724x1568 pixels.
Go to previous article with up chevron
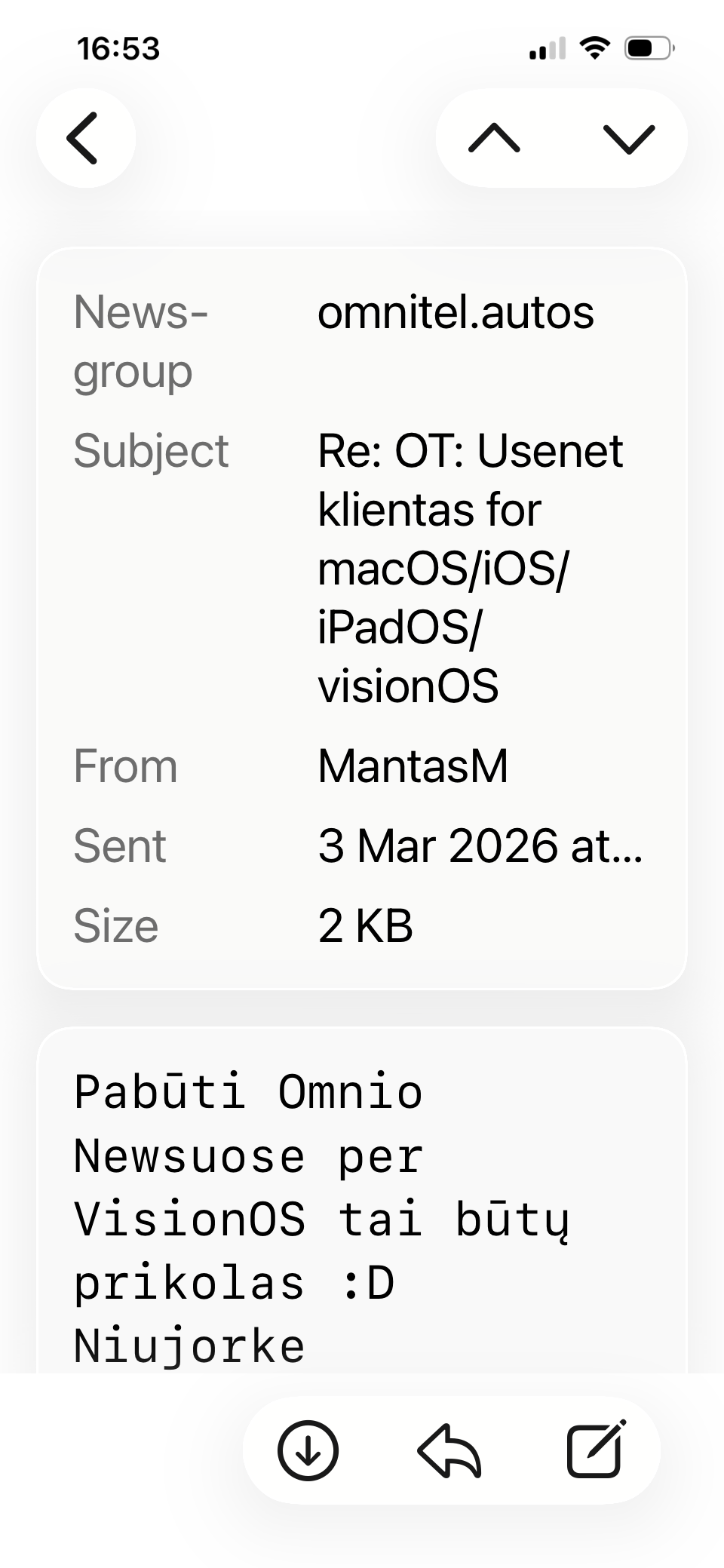[x=494, y=138]
